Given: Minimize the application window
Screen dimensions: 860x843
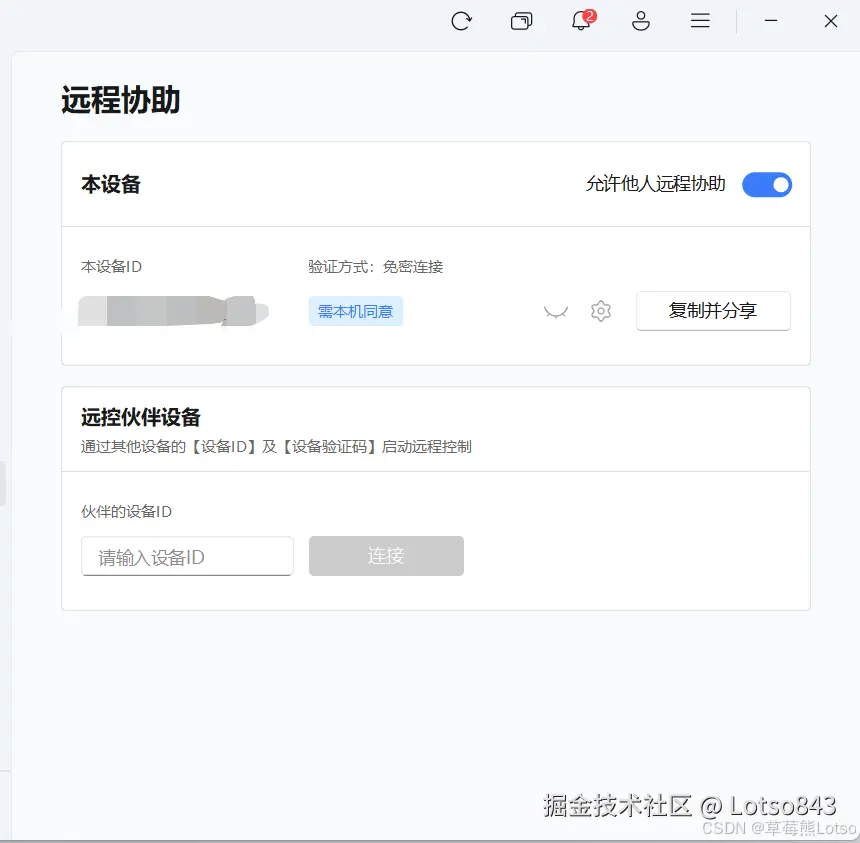Looking at the screenshot, I should pyautogui.click(x=771, y=20).
